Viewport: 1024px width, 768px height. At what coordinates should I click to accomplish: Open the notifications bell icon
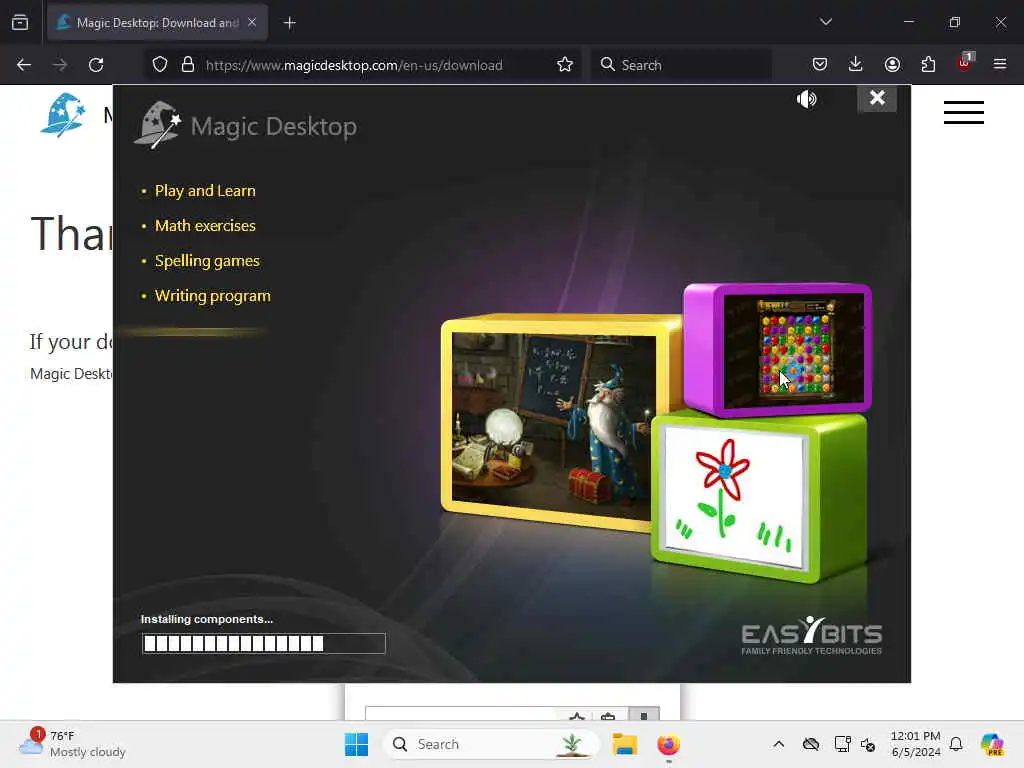tap(956, 744)
